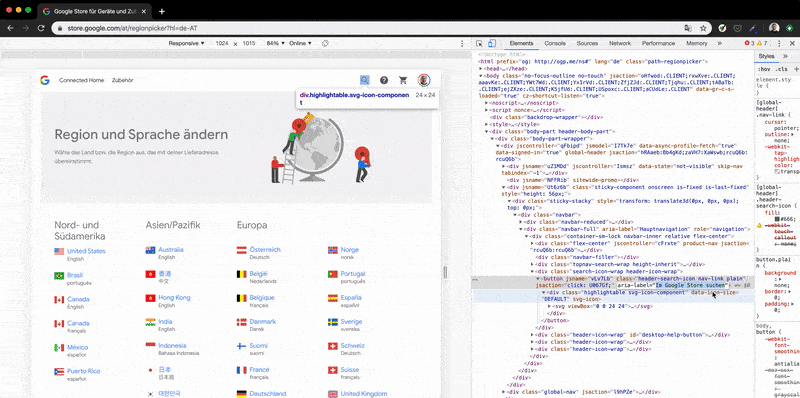
Task: Open the device toolbar three-dot menu
Action: [462, 44]
